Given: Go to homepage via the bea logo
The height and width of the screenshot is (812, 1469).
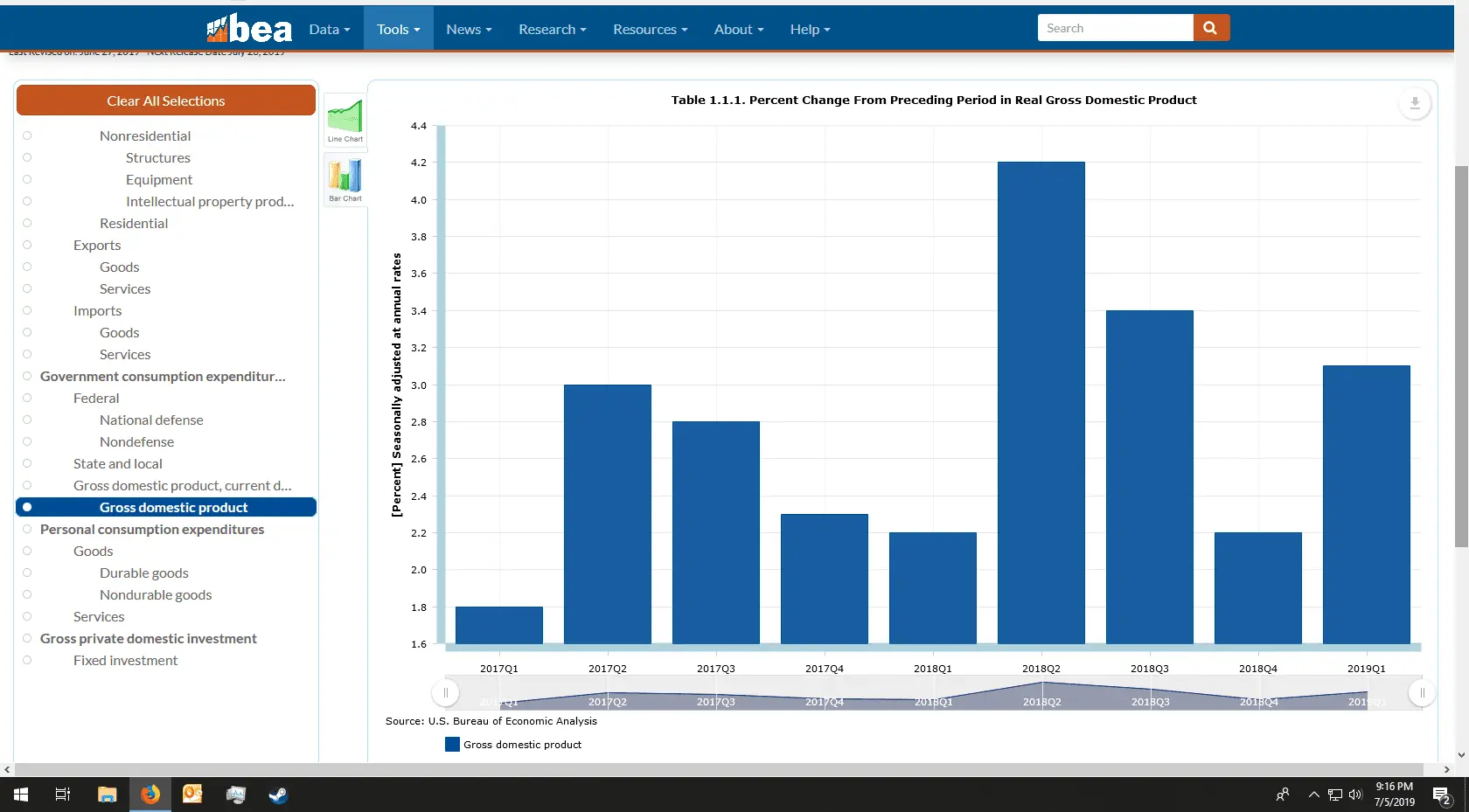Looking at the screenshot, I should [249, 29].
